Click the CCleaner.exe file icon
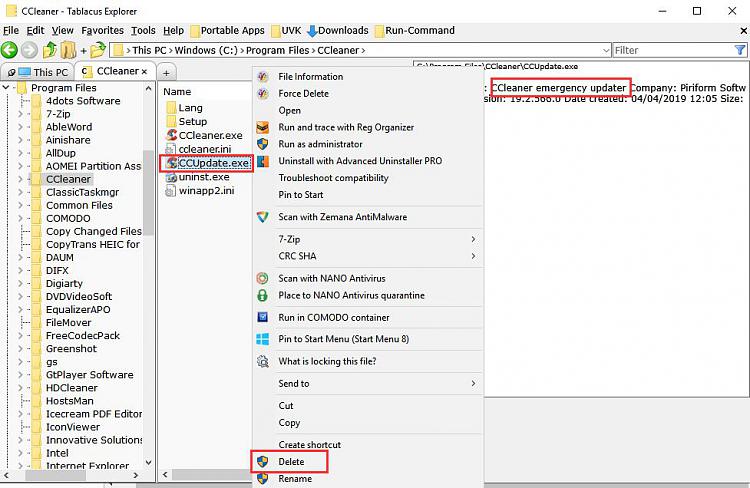 coord(172,135)
